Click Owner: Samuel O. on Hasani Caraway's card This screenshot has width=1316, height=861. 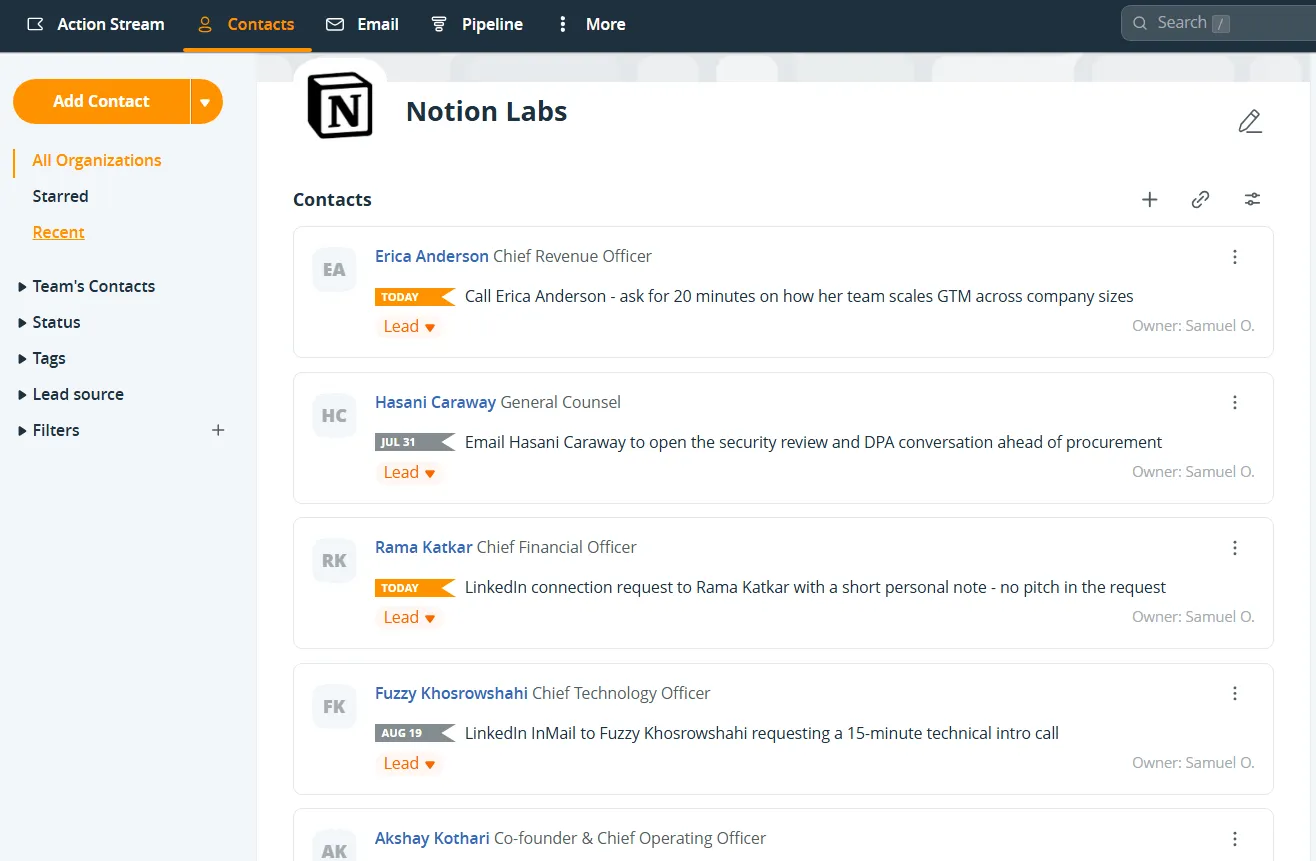1193,472
